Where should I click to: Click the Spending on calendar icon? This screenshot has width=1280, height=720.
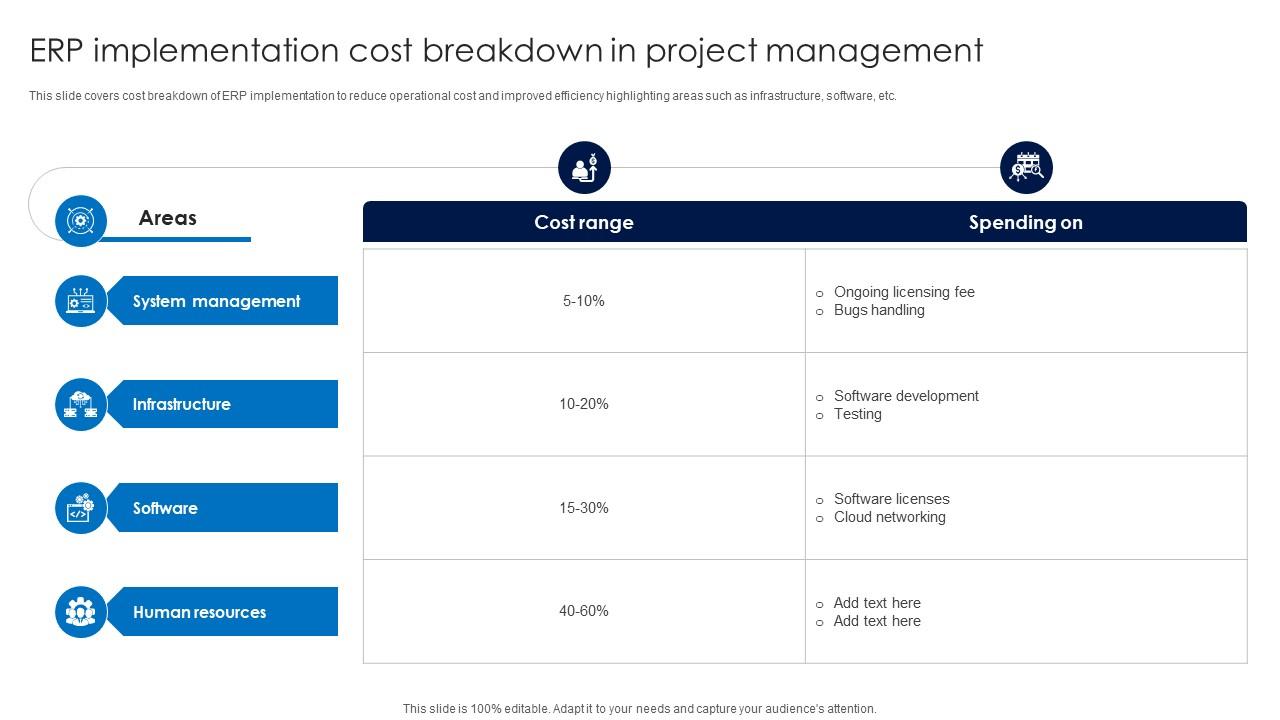[1026, 168]
